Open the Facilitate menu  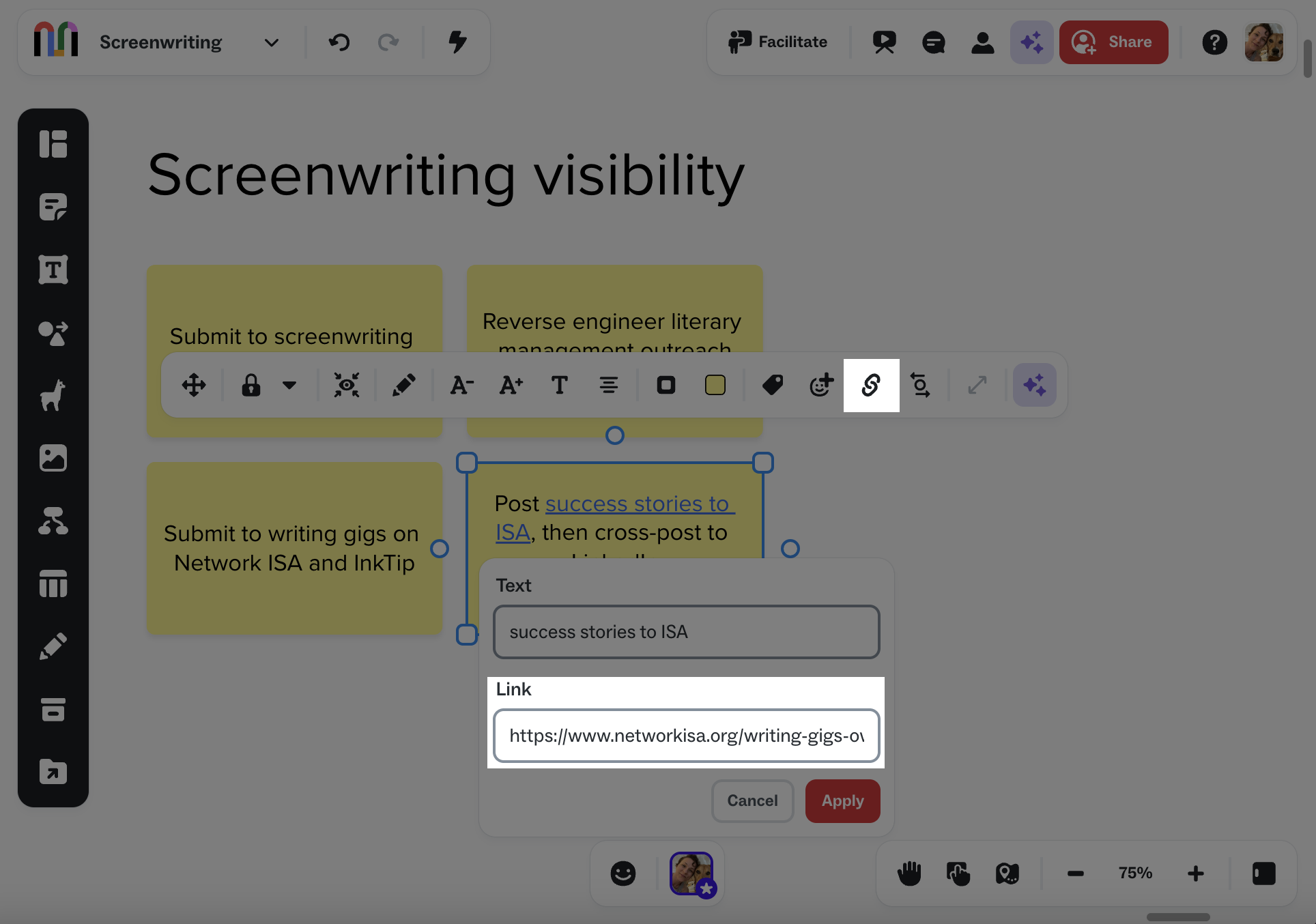click(x=778, y=42)
